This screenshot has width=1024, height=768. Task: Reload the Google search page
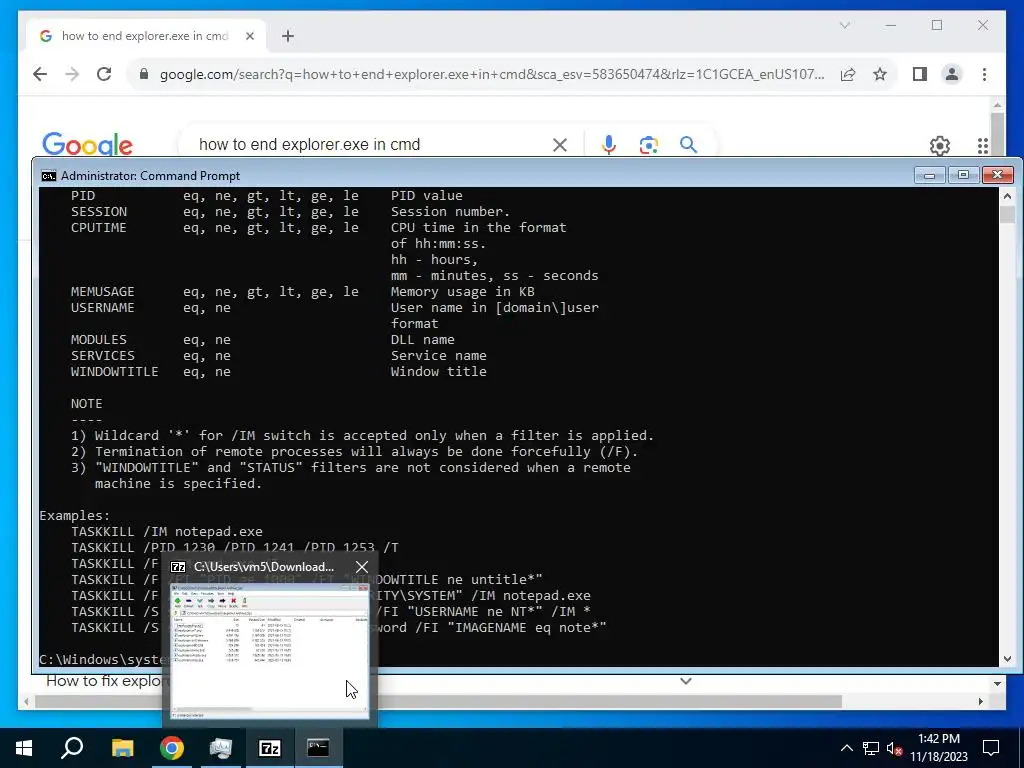tap(104, 74)
